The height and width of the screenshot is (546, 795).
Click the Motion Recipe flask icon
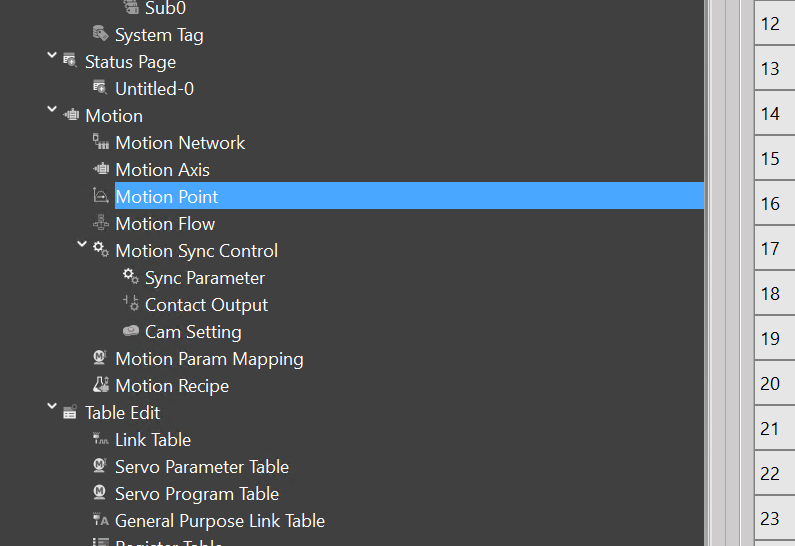(x=100, y=385)
